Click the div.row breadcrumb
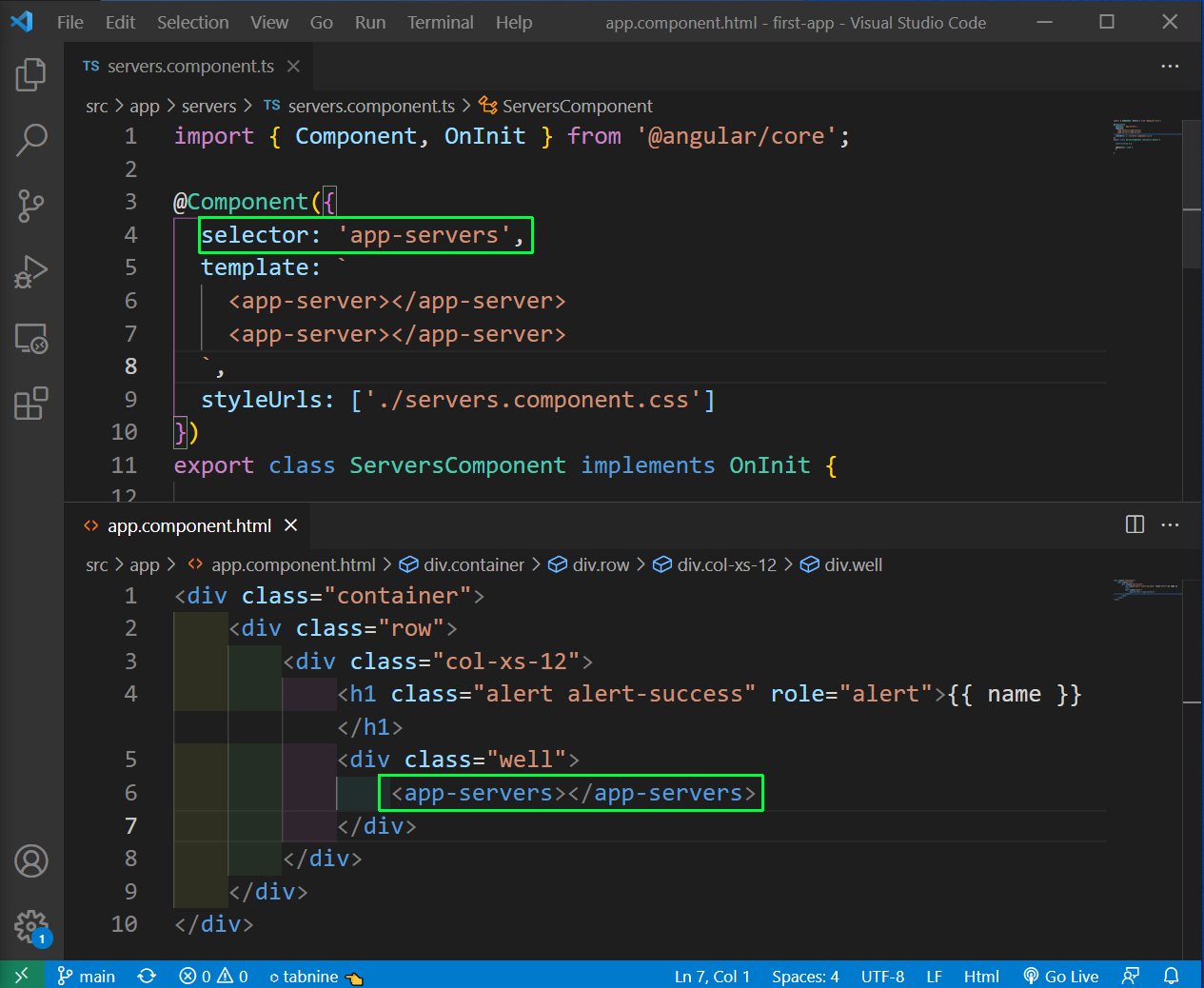Image resolution: width=1204 pixels, height=988 pixels. (x=589, y=564)
